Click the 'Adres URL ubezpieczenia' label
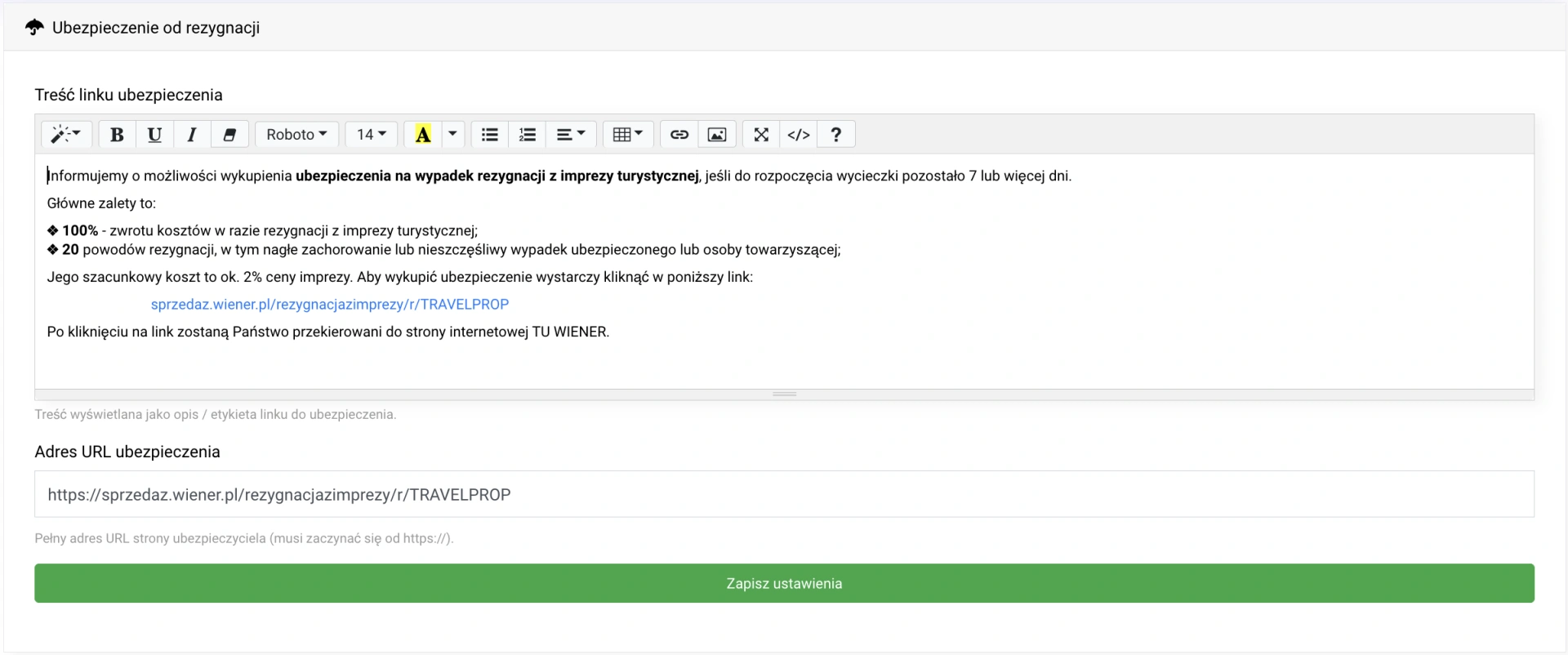This screenshot has width=1568, height=655. 127,452
